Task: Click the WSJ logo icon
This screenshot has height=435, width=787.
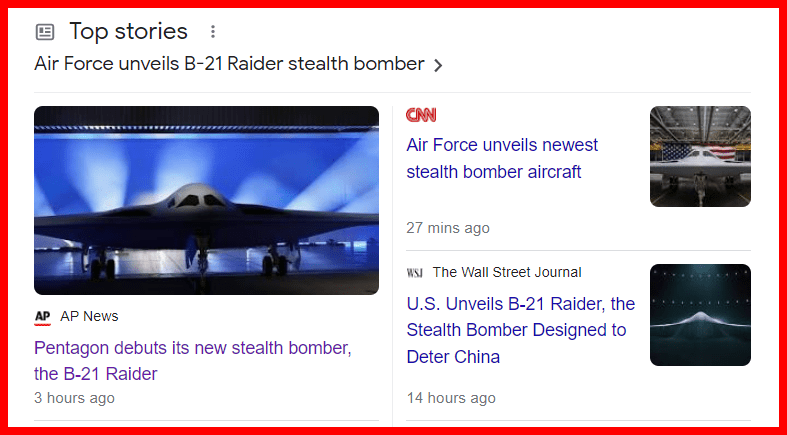Action: (x=415, y=272)
